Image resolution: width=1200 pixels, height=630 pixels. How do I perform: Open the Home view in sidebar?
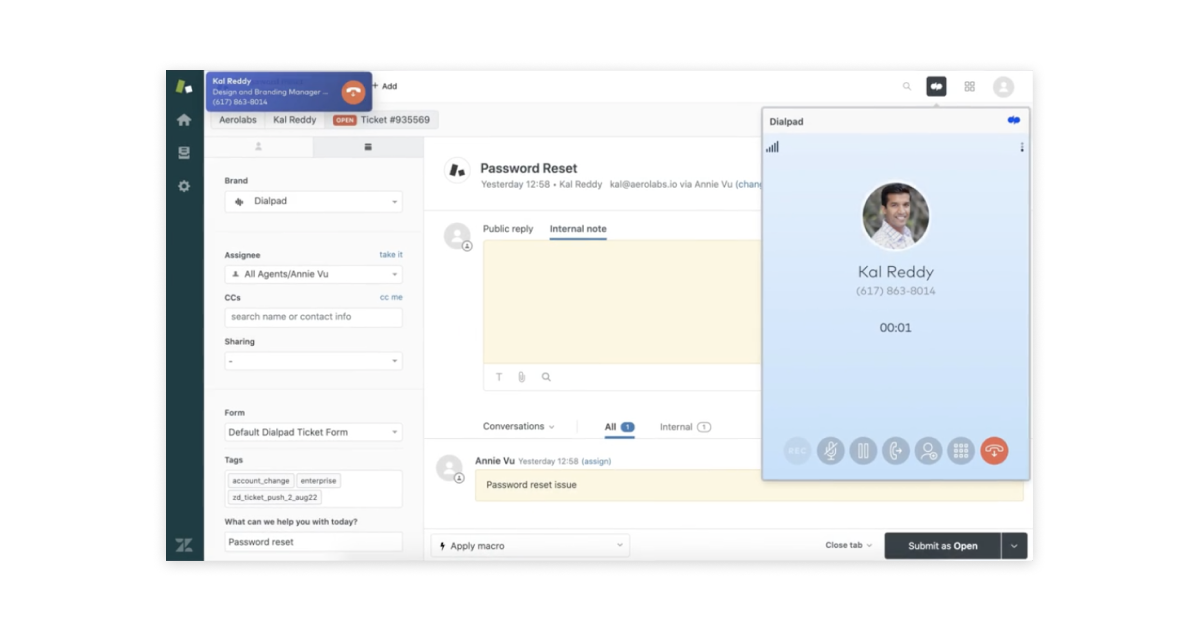pos(184,120)
